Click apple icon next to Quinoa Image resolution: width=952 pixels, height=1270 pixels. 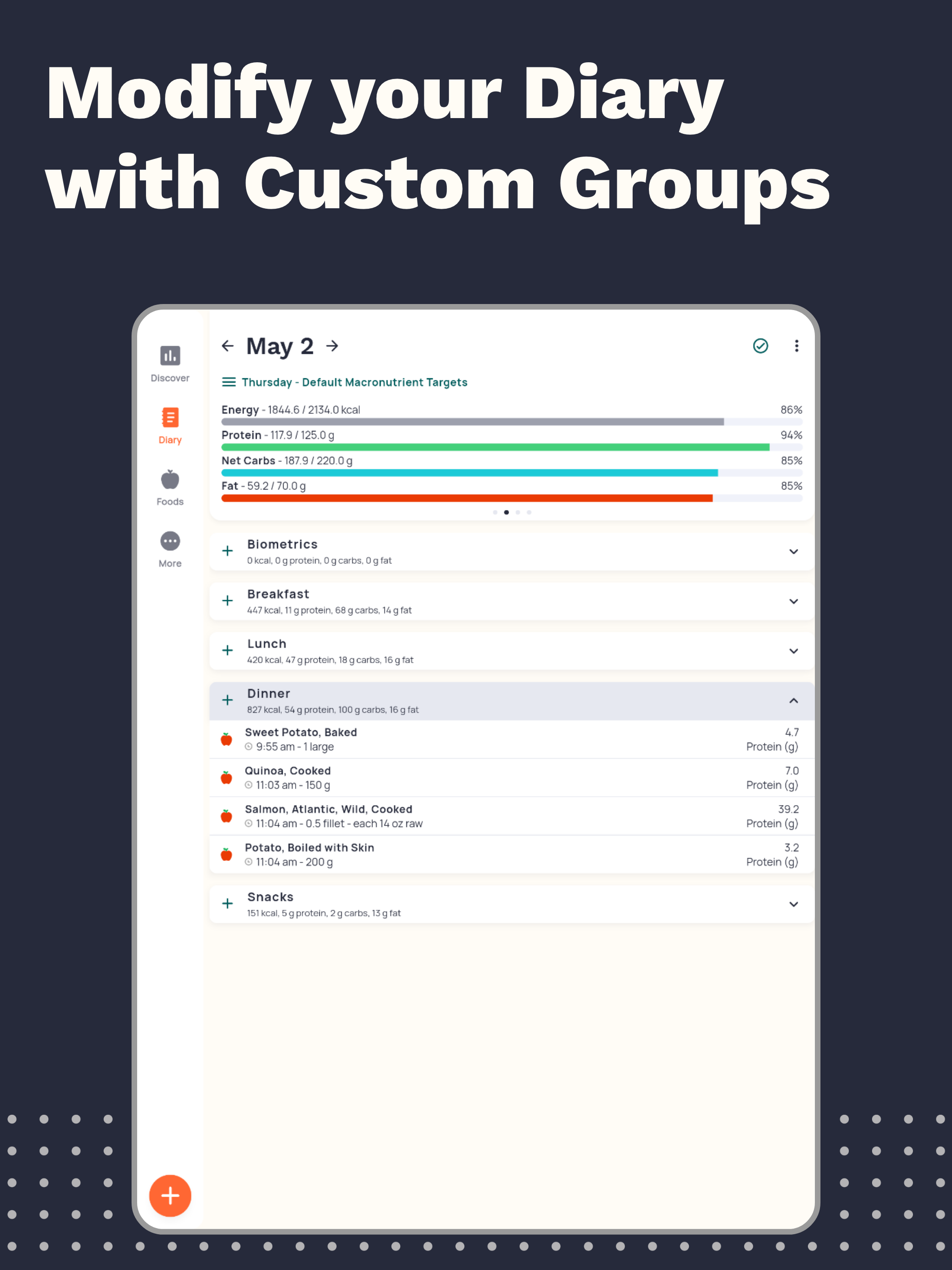pos(227,777)
